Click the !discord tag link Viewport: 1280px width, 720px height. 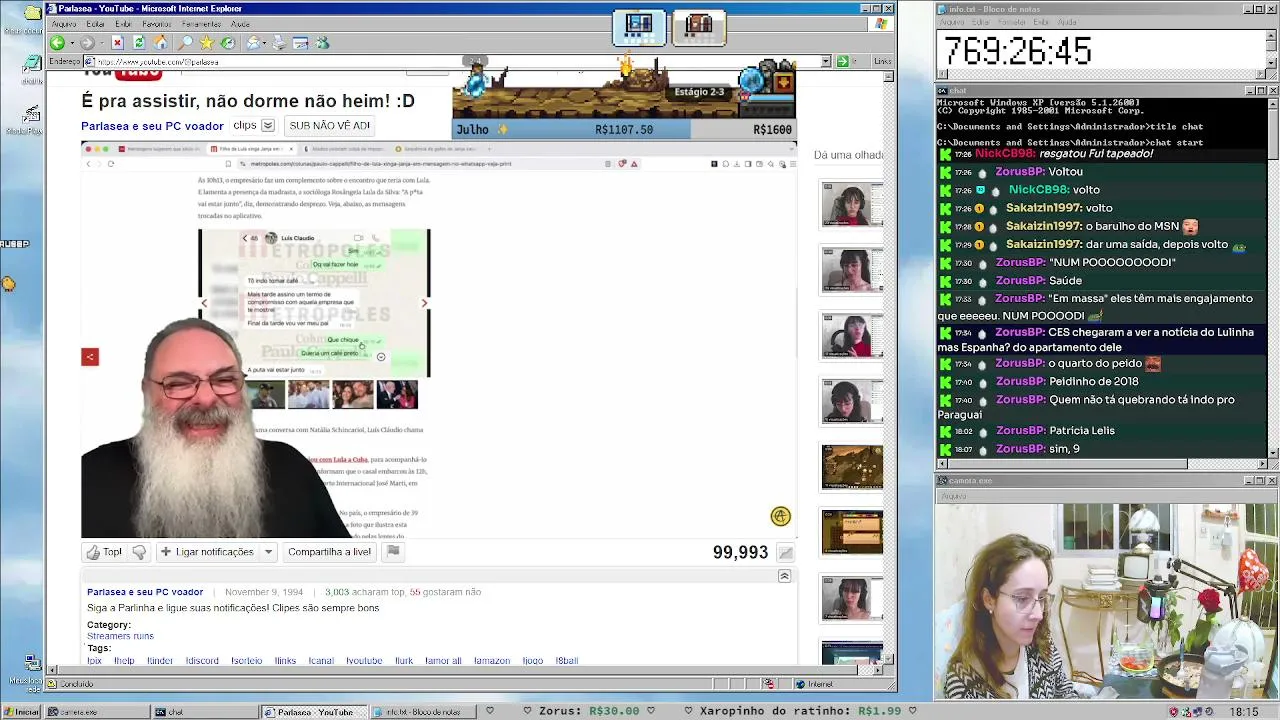coord(202,661)
